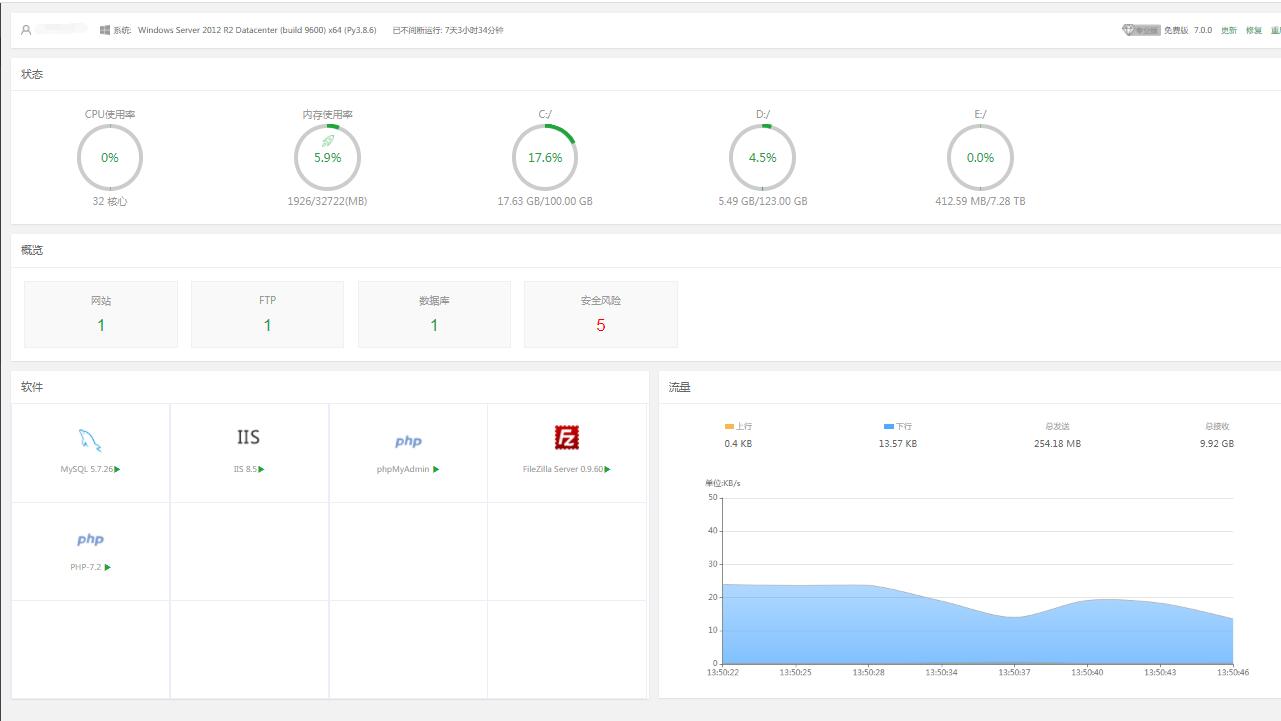Click green play arrow beside PHP-7.2

107,567
